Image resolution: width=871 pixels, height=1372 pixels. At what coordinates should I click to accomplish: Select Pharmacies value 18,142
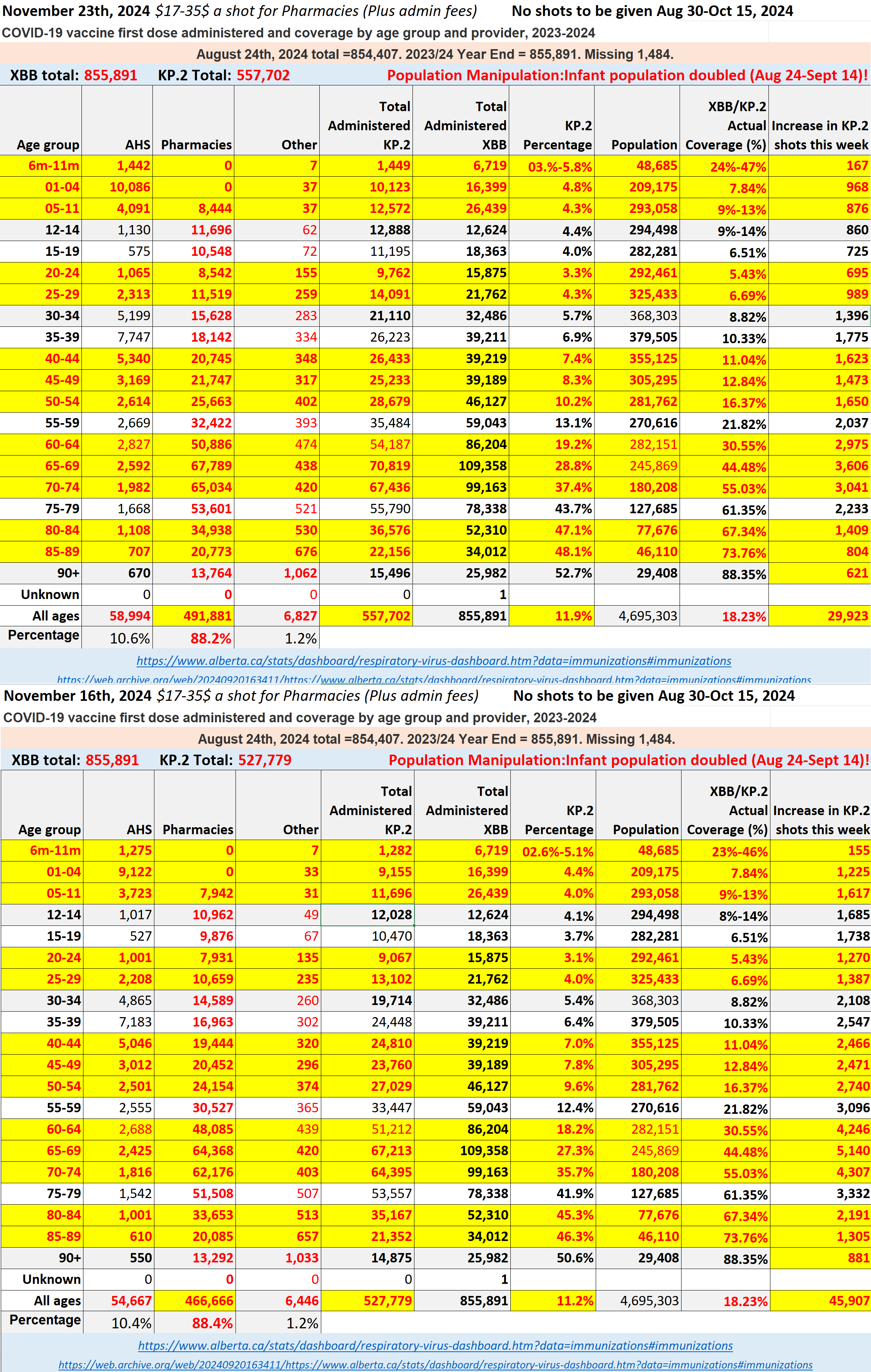194,337
